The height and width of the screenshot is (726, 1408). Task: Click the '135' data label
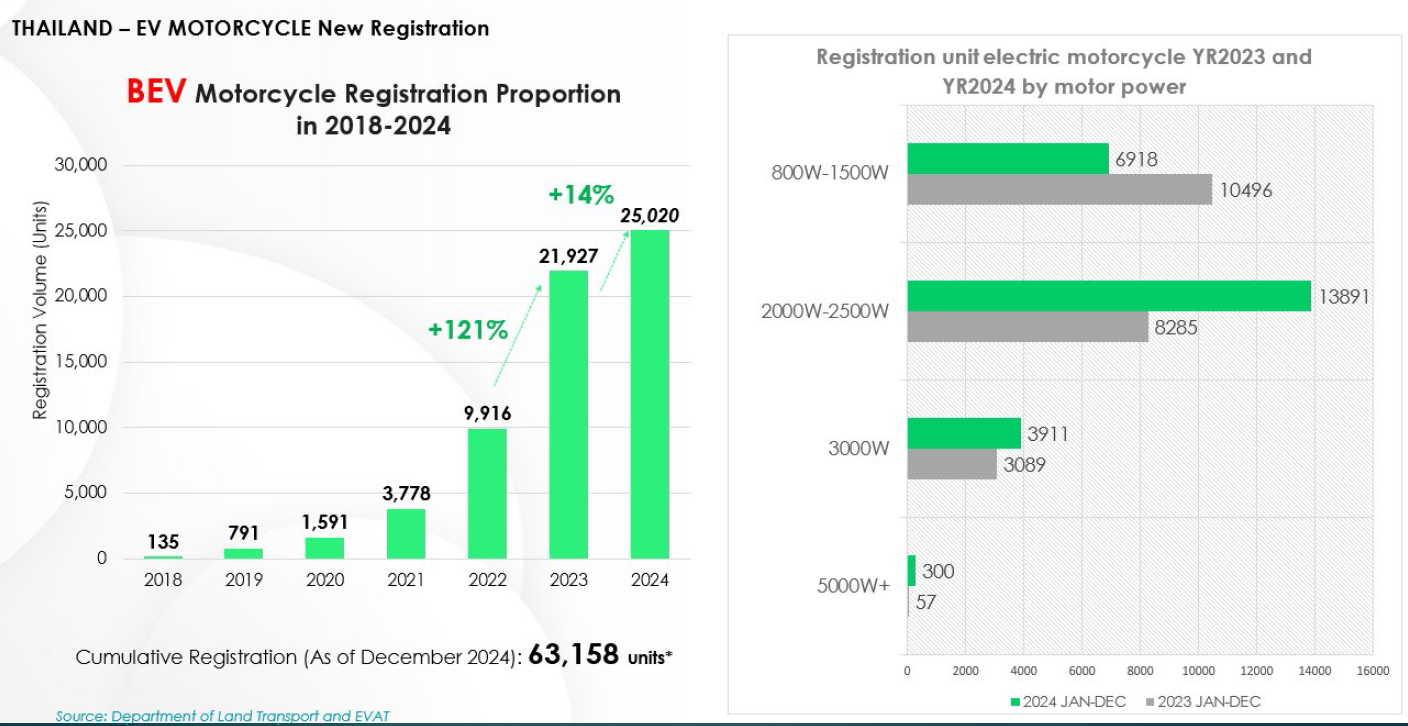pyautogui.click(x=162, y=541)
